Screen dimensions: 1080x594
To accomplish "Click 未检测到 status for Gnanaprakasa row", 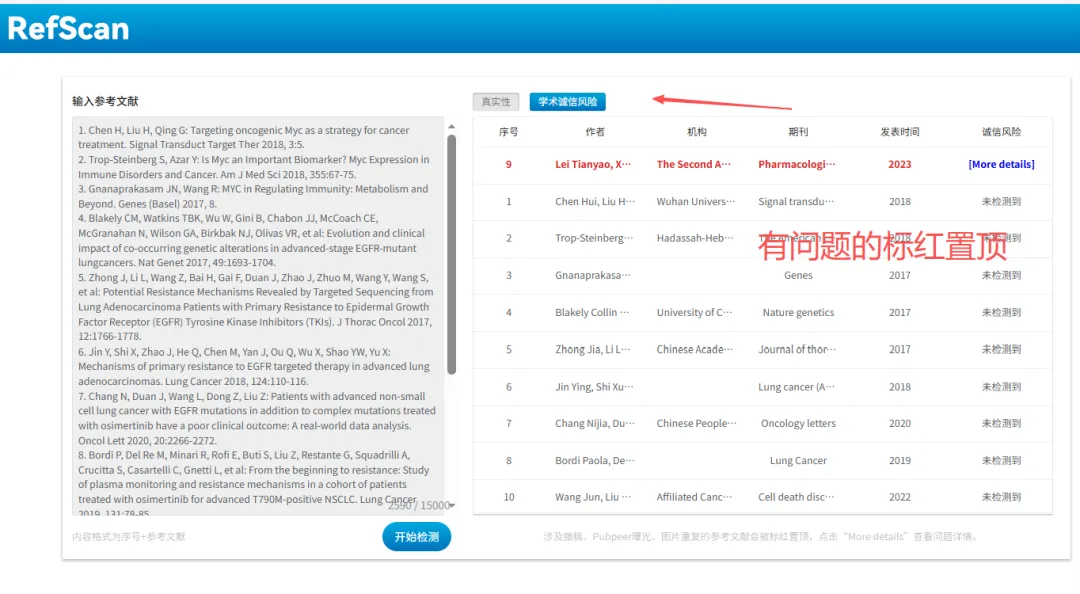I will click(x=1001, y=275).
